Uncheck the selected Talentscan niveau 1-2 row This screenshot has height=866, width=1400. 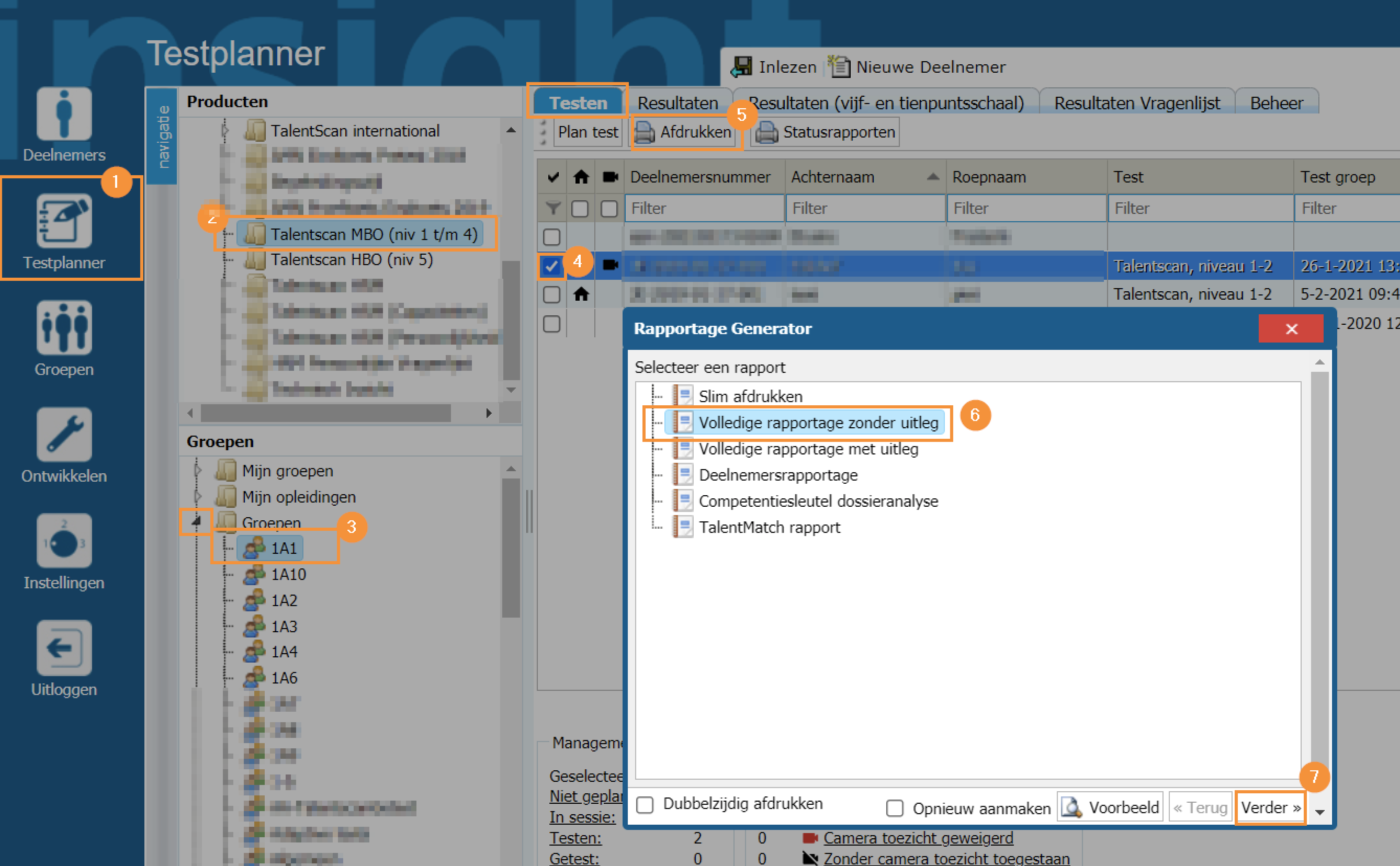click(x=551, y=266)
